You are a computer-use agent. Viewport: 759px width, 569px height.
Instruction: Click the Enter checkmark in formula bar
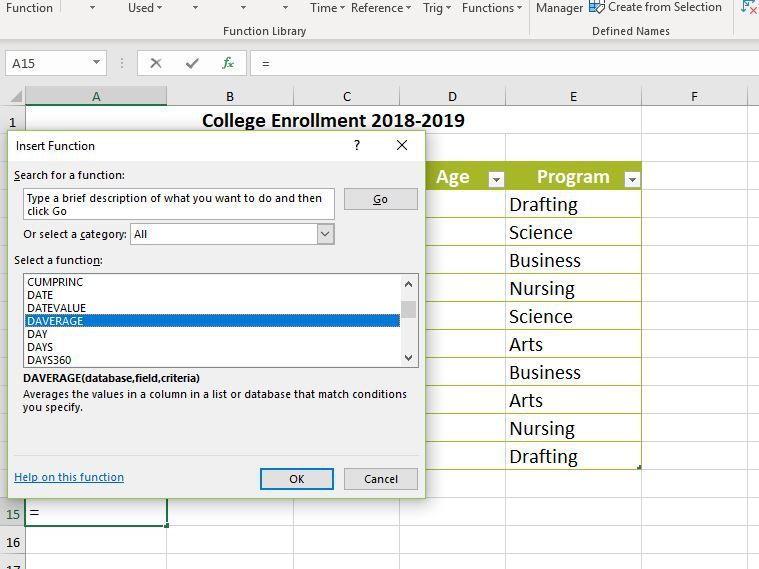[192, 63]
